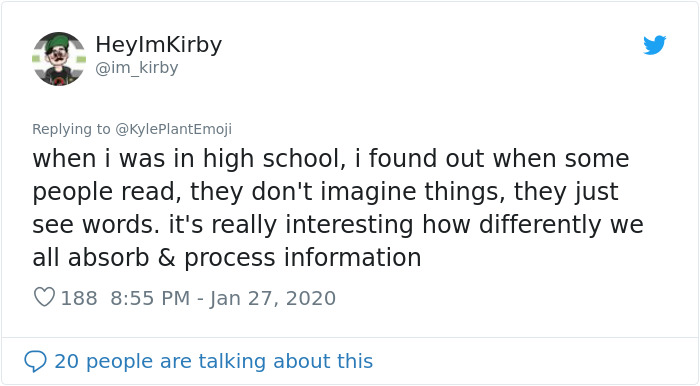This screenshot has height=386, width=700.
Task: Open HeyImKirby's profile picture
Action: pyautogui.click(x=59, y=58)
